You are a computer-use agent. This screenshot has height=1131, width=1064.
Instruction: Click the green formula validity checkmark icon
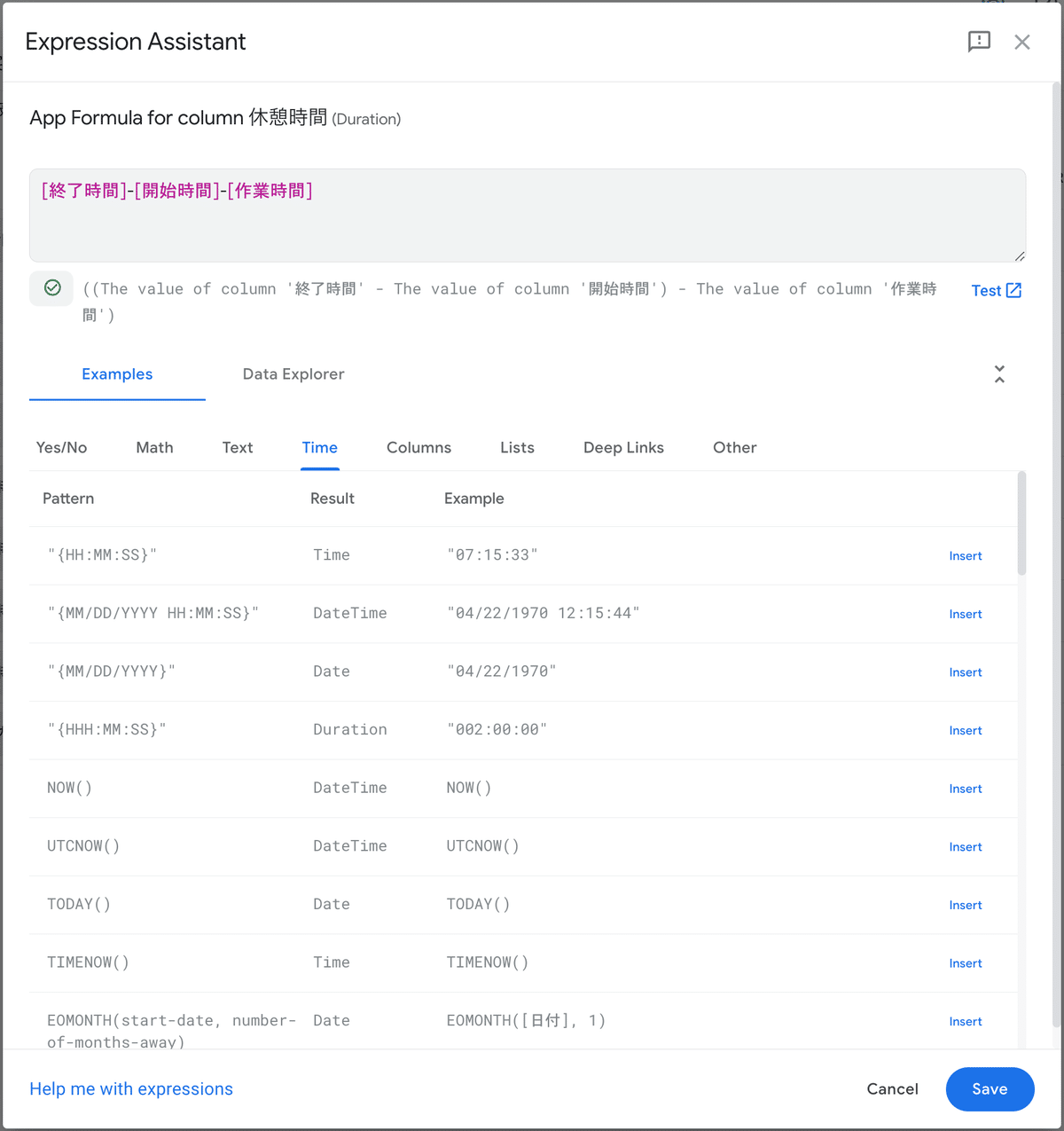coord(52,288)
